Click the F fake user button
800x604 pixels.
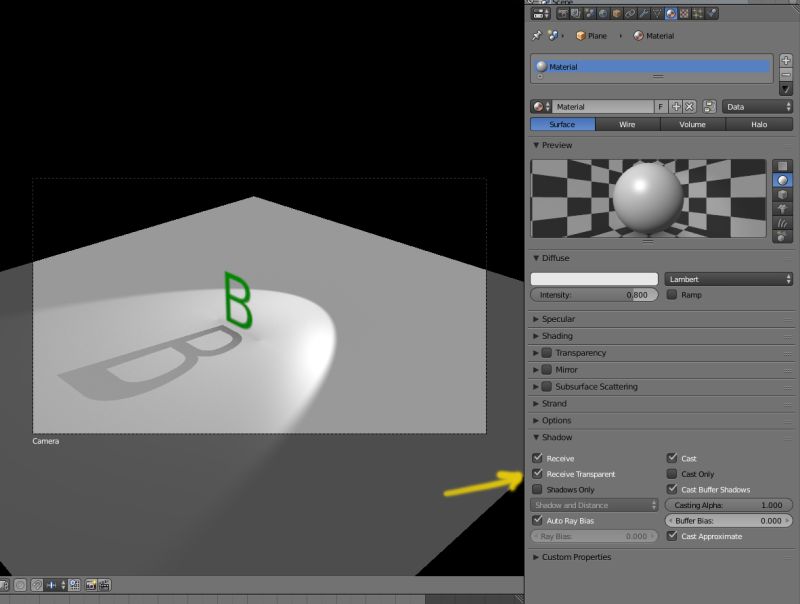pyautogui.click(x=661, y=107)
